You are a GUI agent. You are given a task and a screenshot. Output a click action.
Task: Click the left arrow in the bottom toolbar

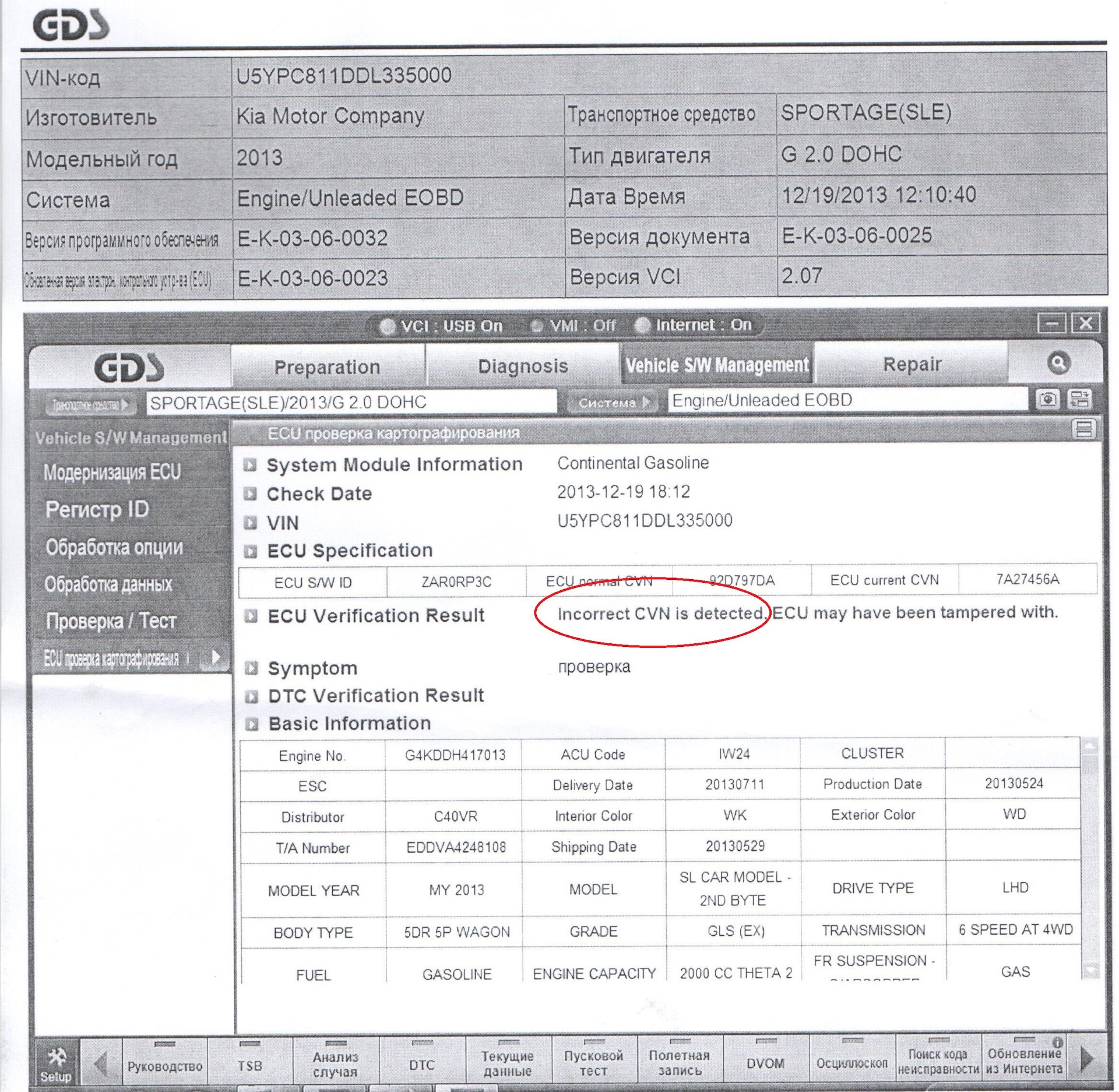coord(100,1064)
